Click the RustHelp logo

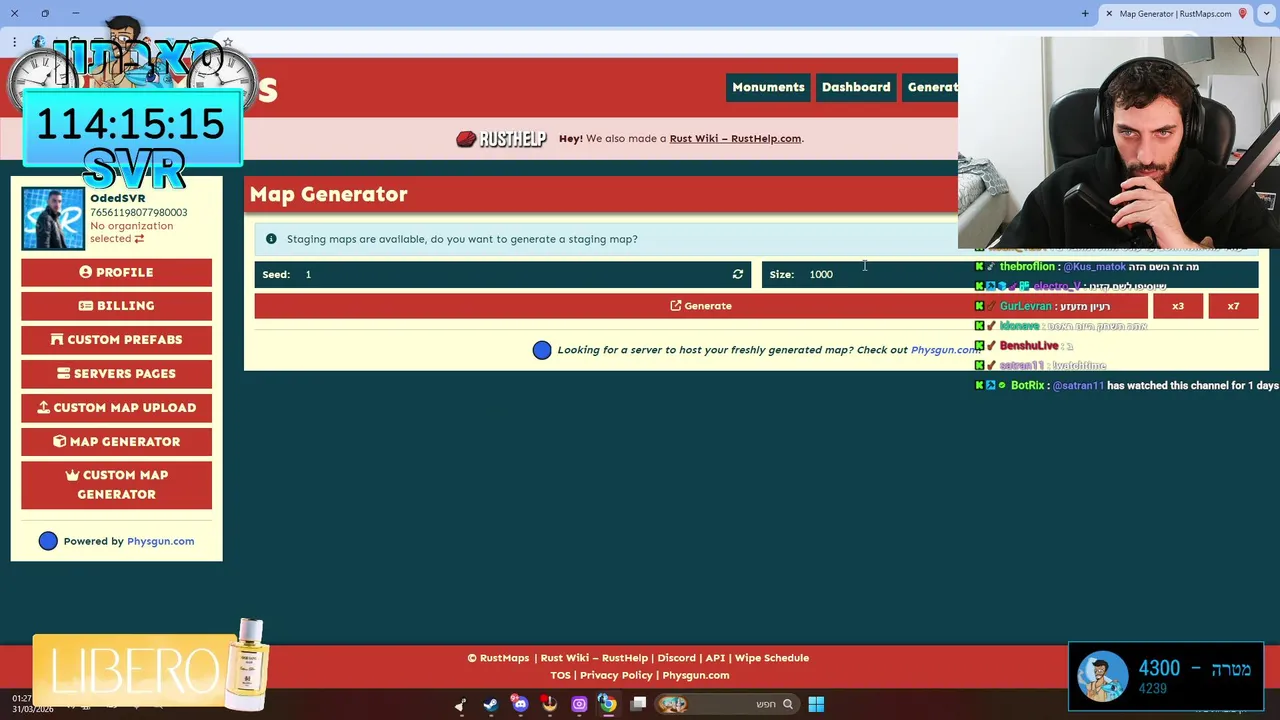(x=501, y=139)
